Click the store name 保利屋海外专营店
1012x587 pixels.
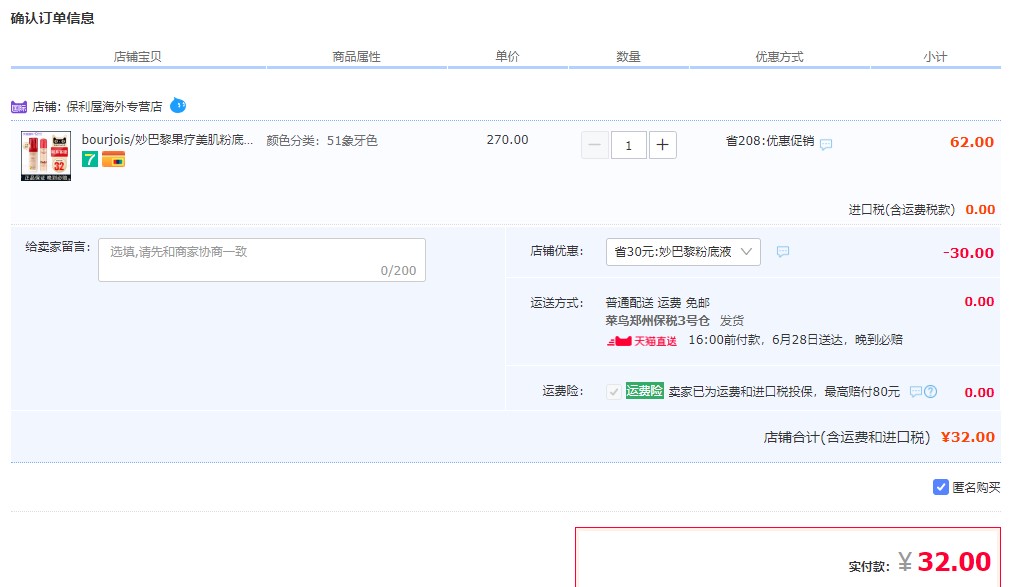114,106
